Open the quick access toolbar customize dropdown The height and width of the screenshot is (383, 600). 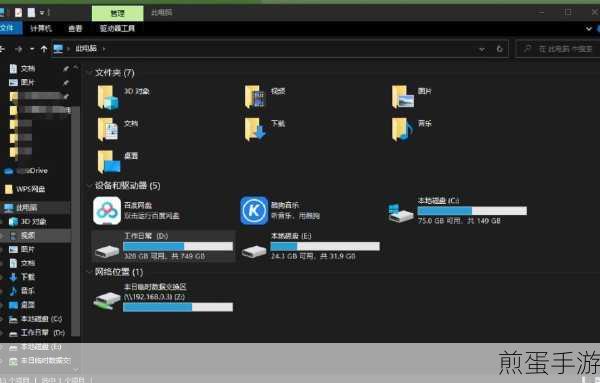(43, 13)
